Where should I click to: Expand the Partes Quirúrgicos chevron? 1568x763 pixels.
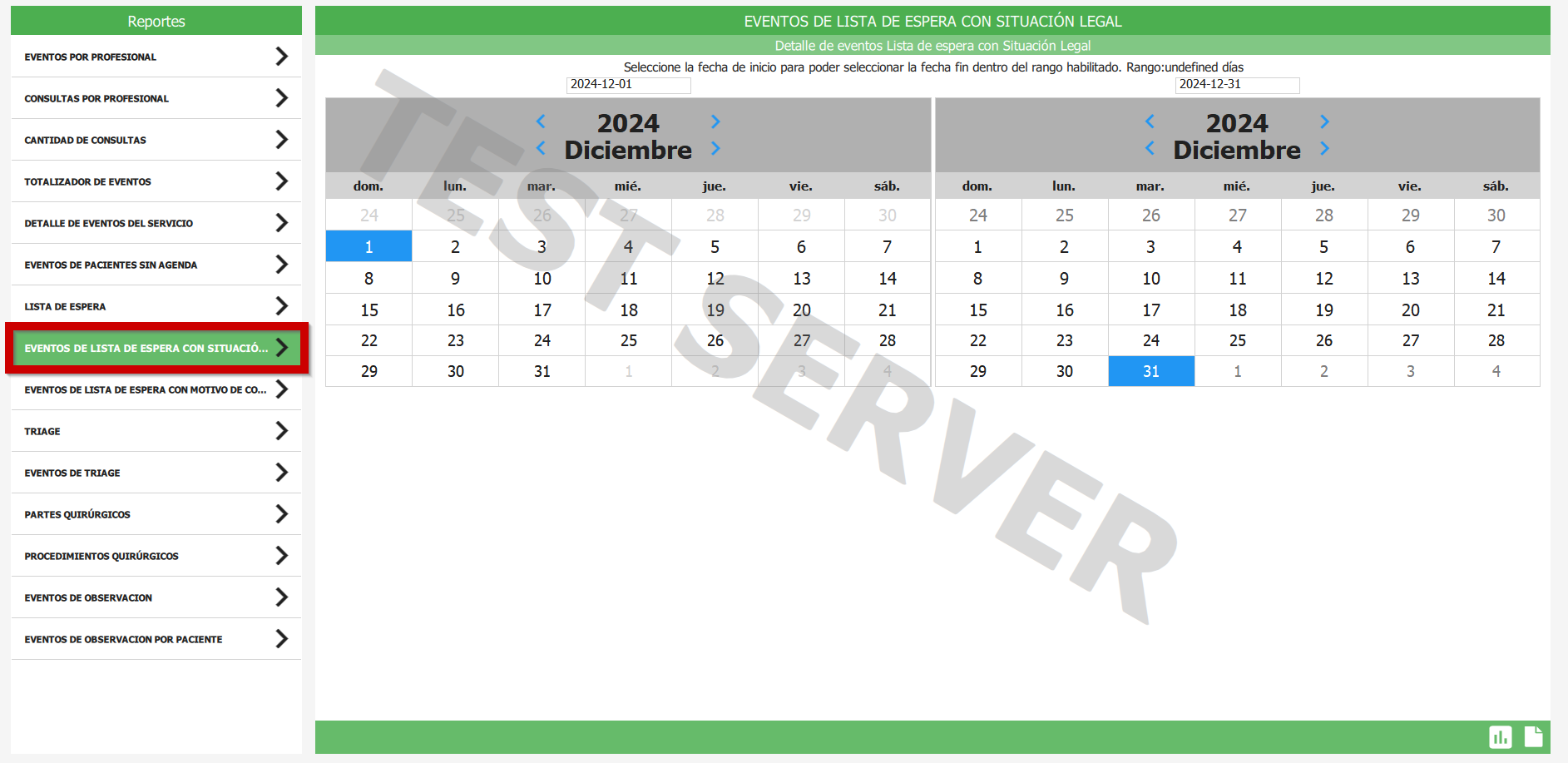[281, 514]
